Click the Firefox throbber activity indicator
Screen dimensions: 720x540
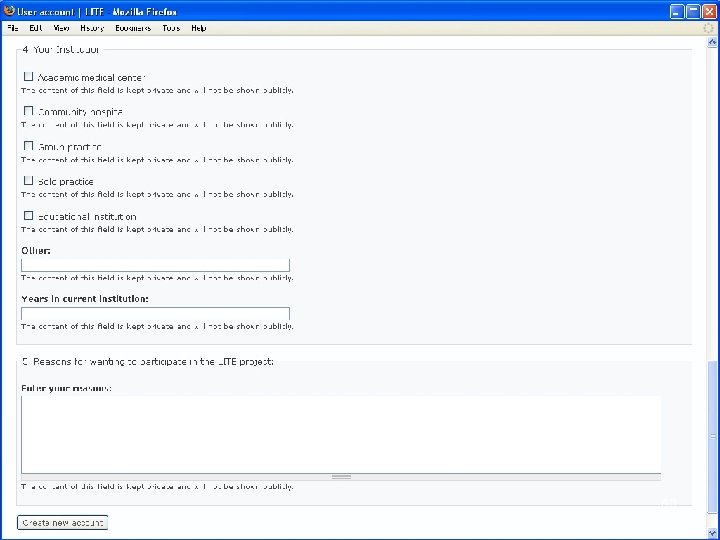click(709, 28)
